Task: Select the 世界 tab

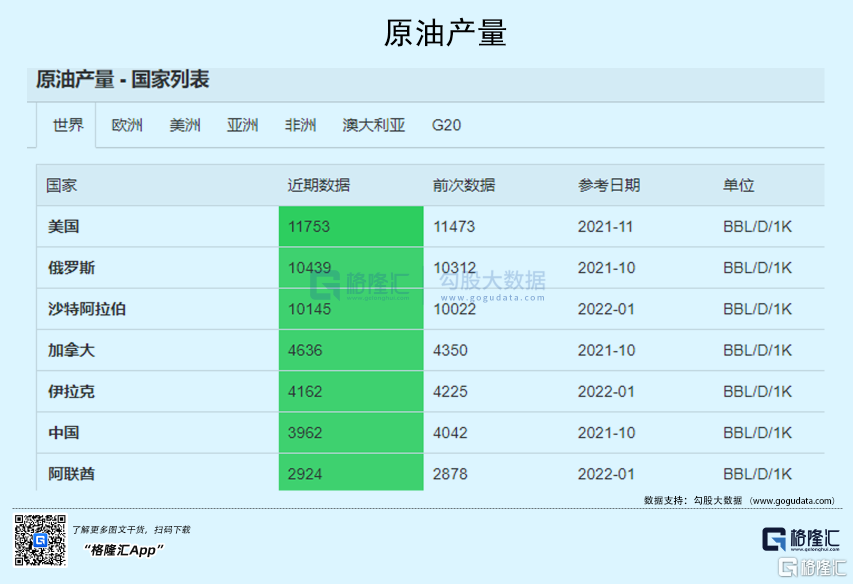Action: tap(68, 126)
